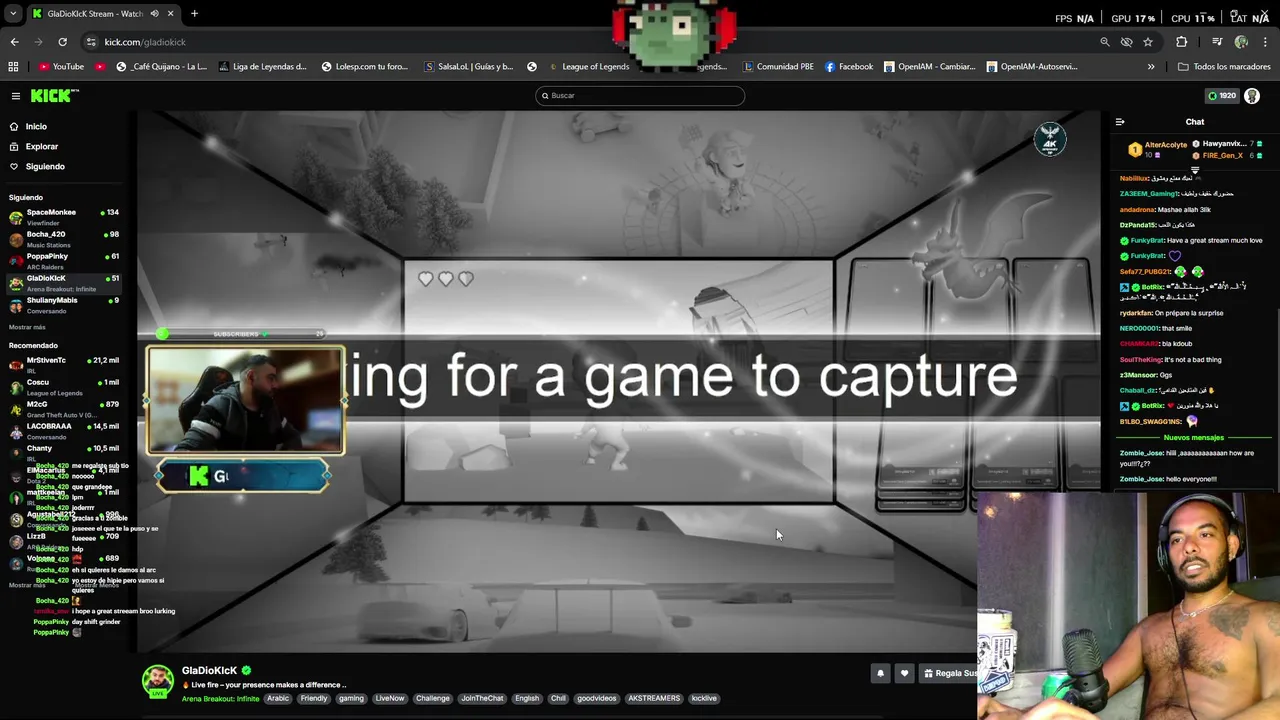
Task: Click the Challenge stream tag
Action: point(433,699)
